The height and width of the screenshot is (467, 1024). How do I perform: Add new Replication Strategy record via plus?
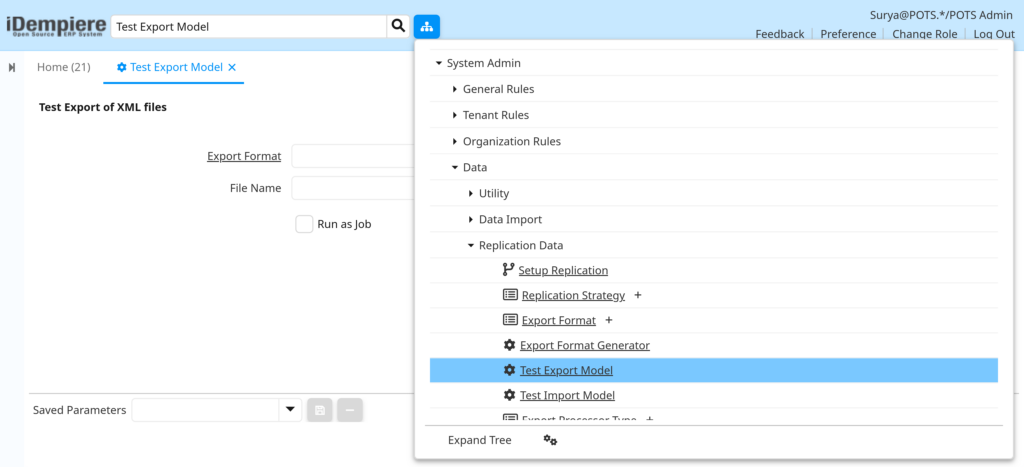point(638,295)
